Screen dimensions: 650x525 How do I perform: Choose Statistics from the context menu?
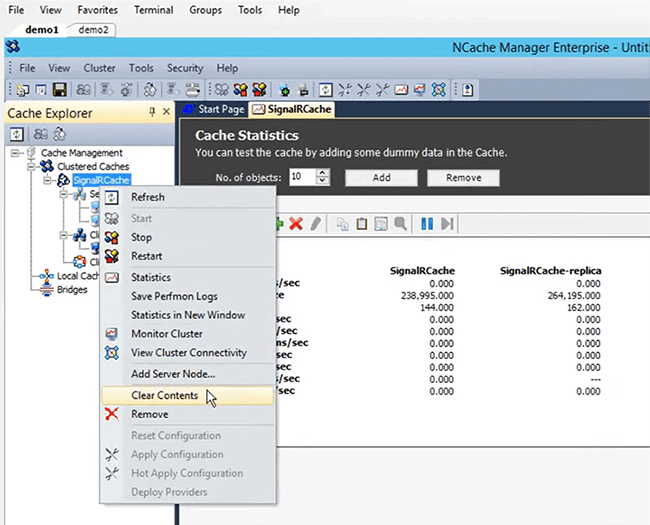point(188,277)
